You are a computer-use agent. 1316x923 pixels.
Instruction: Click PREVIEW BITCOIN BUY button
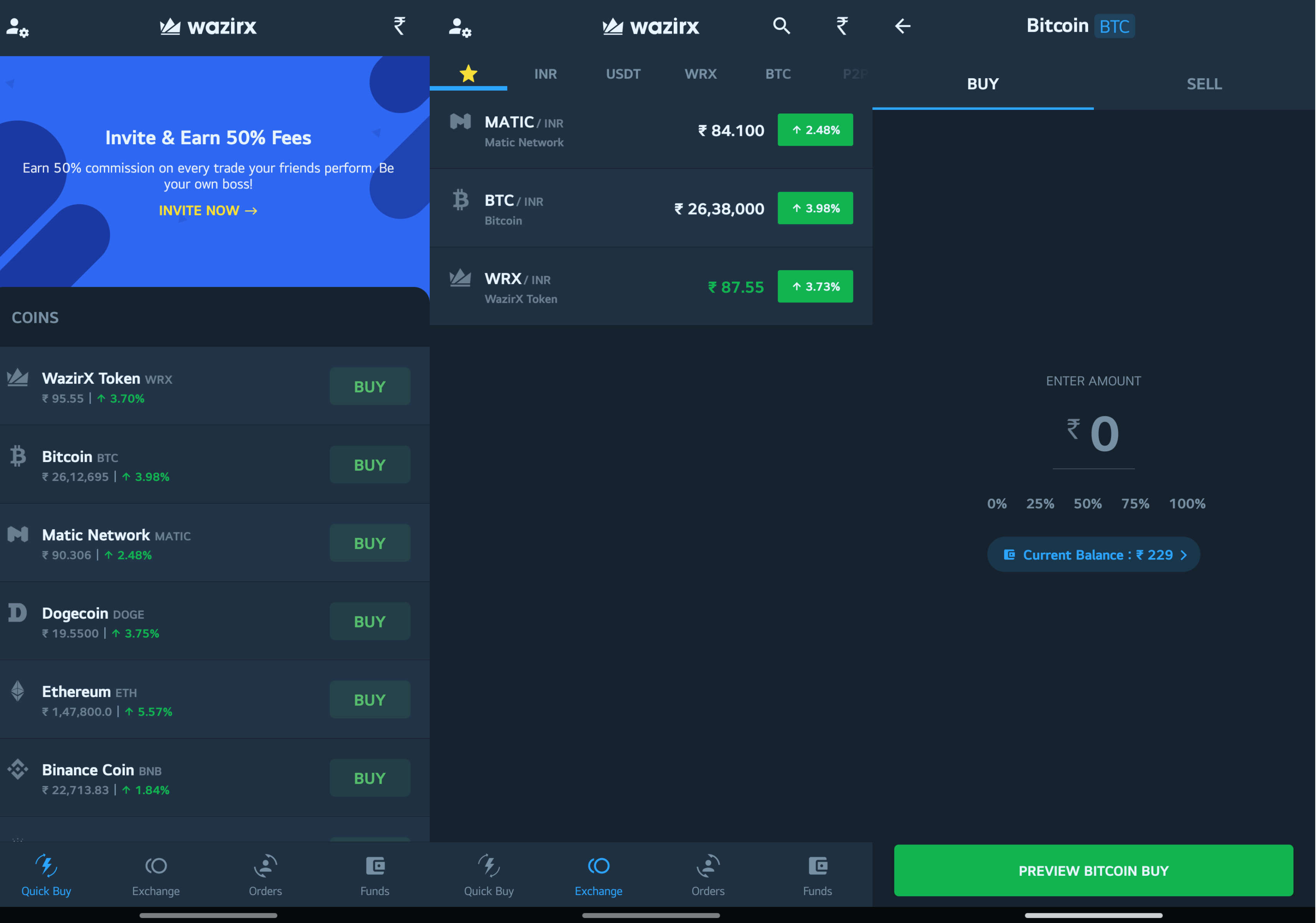[1094, 869]
